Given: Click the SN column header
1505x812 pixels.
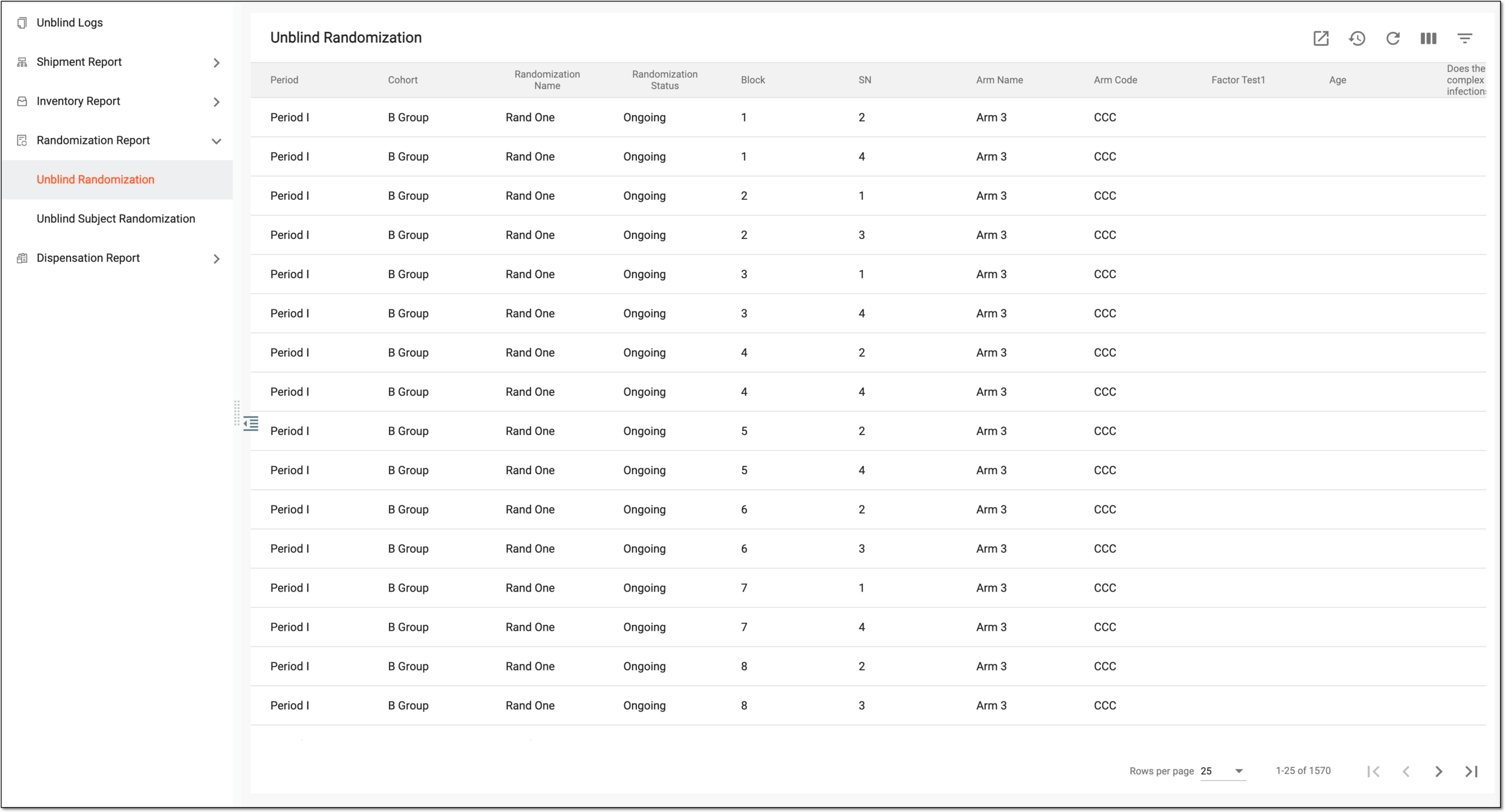Looking at the screenshot, I should pyautogui.click(x=864, y=80).
